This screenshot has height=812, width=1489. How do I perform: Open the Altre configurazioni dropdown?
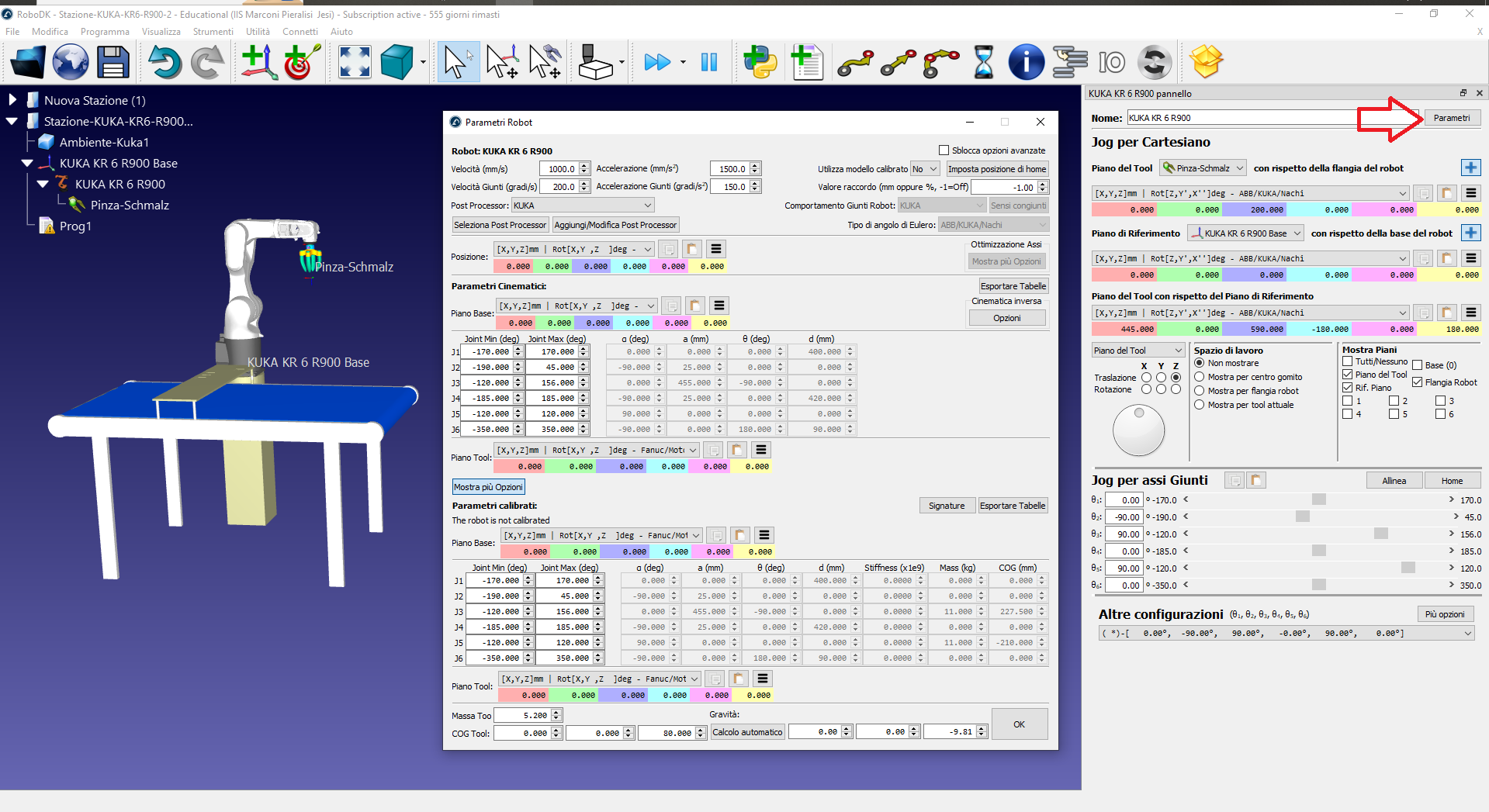[x=1286, y=634]
